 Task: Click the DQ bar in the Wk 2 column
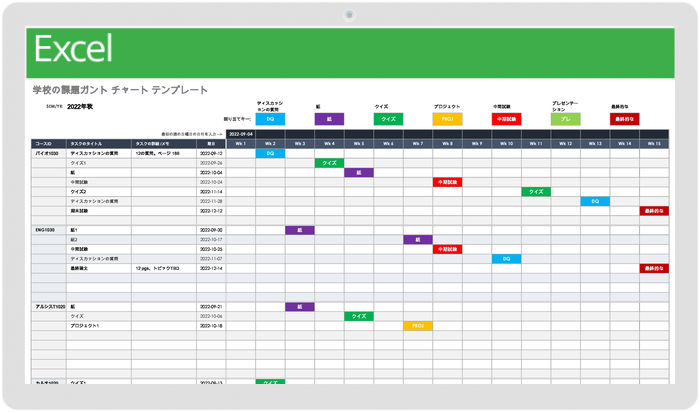[x=270, y=154]
